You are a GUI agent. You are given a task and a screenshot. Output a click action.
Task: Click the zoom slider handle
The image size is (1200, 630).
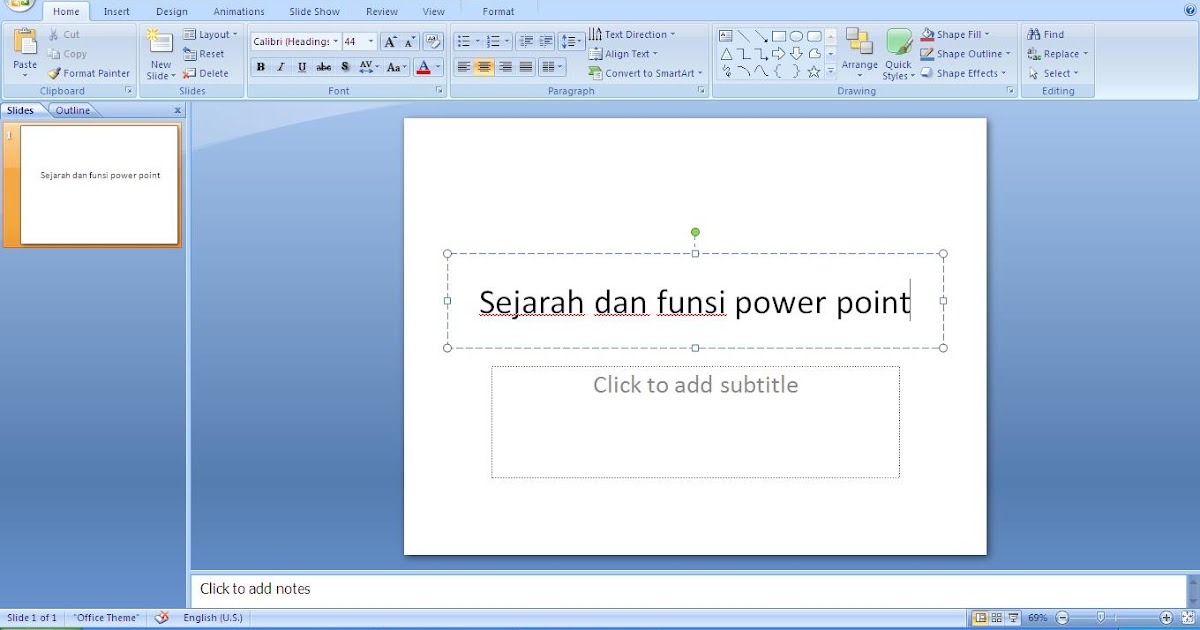1101,618
